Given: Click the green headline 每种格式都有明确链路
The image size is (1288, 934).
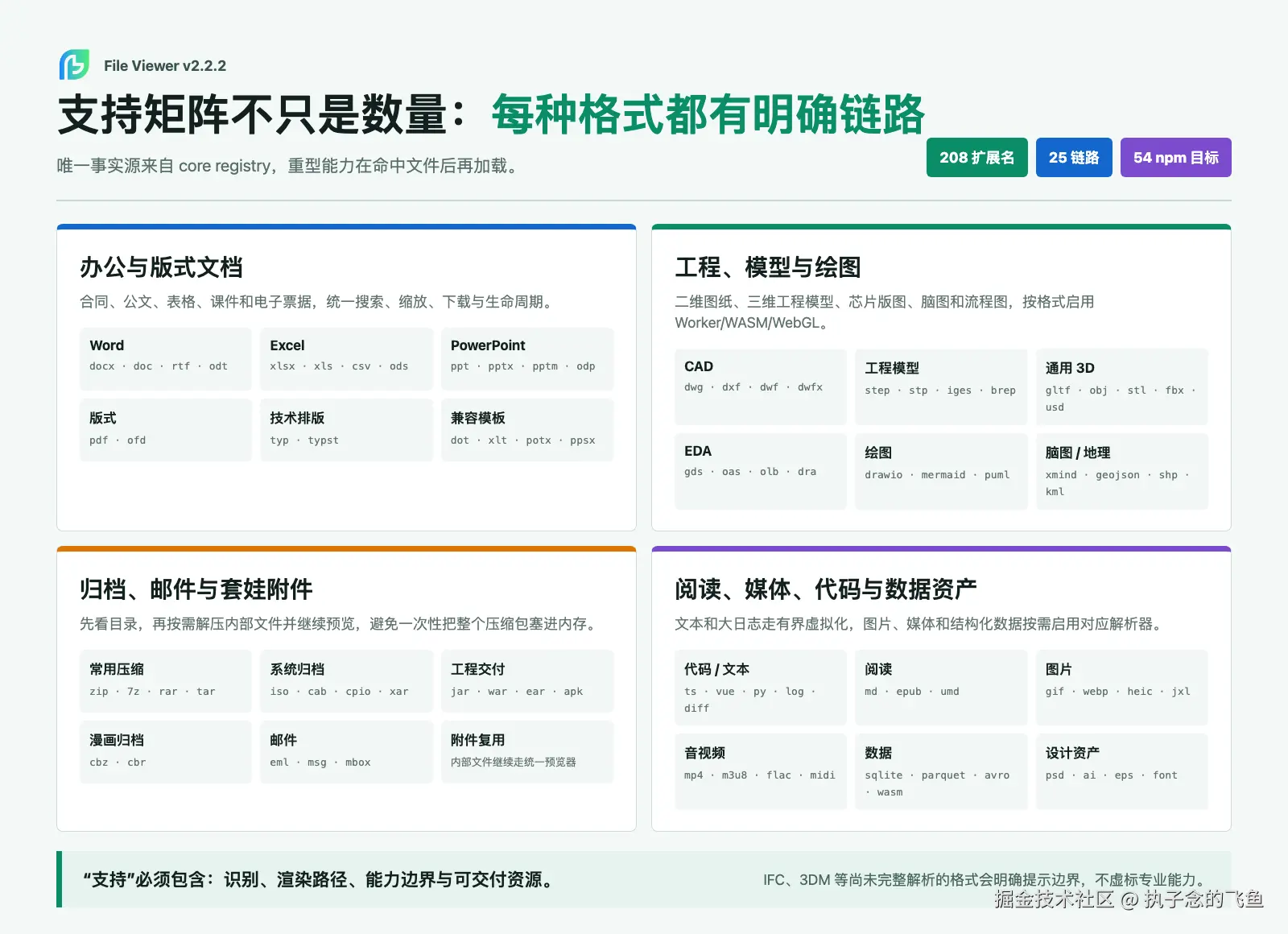Looking at the screenshot, I should tap(708, 114).
